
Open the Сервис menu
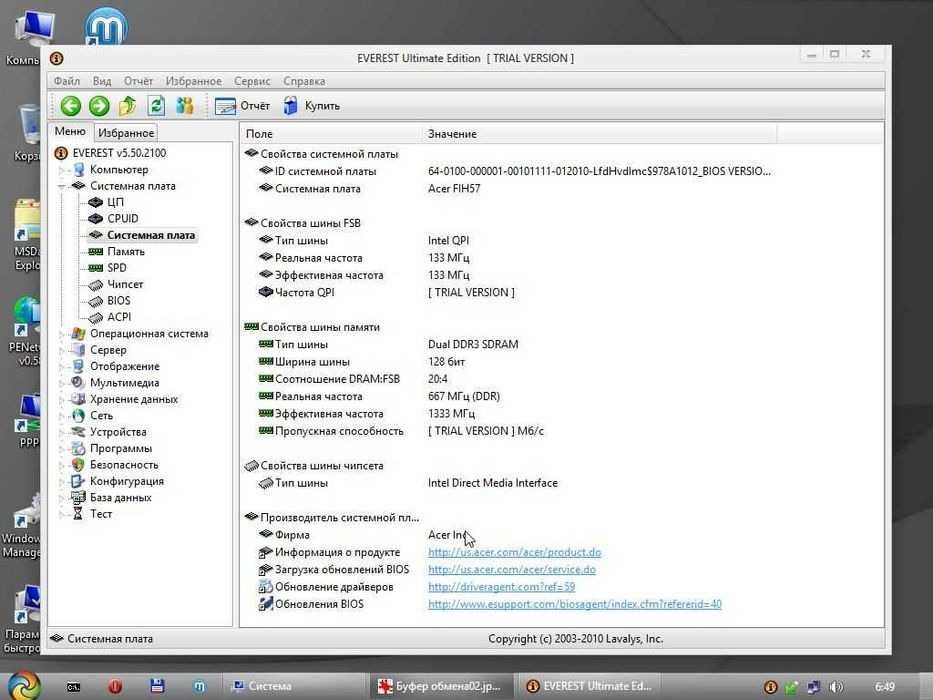point(252,81)
